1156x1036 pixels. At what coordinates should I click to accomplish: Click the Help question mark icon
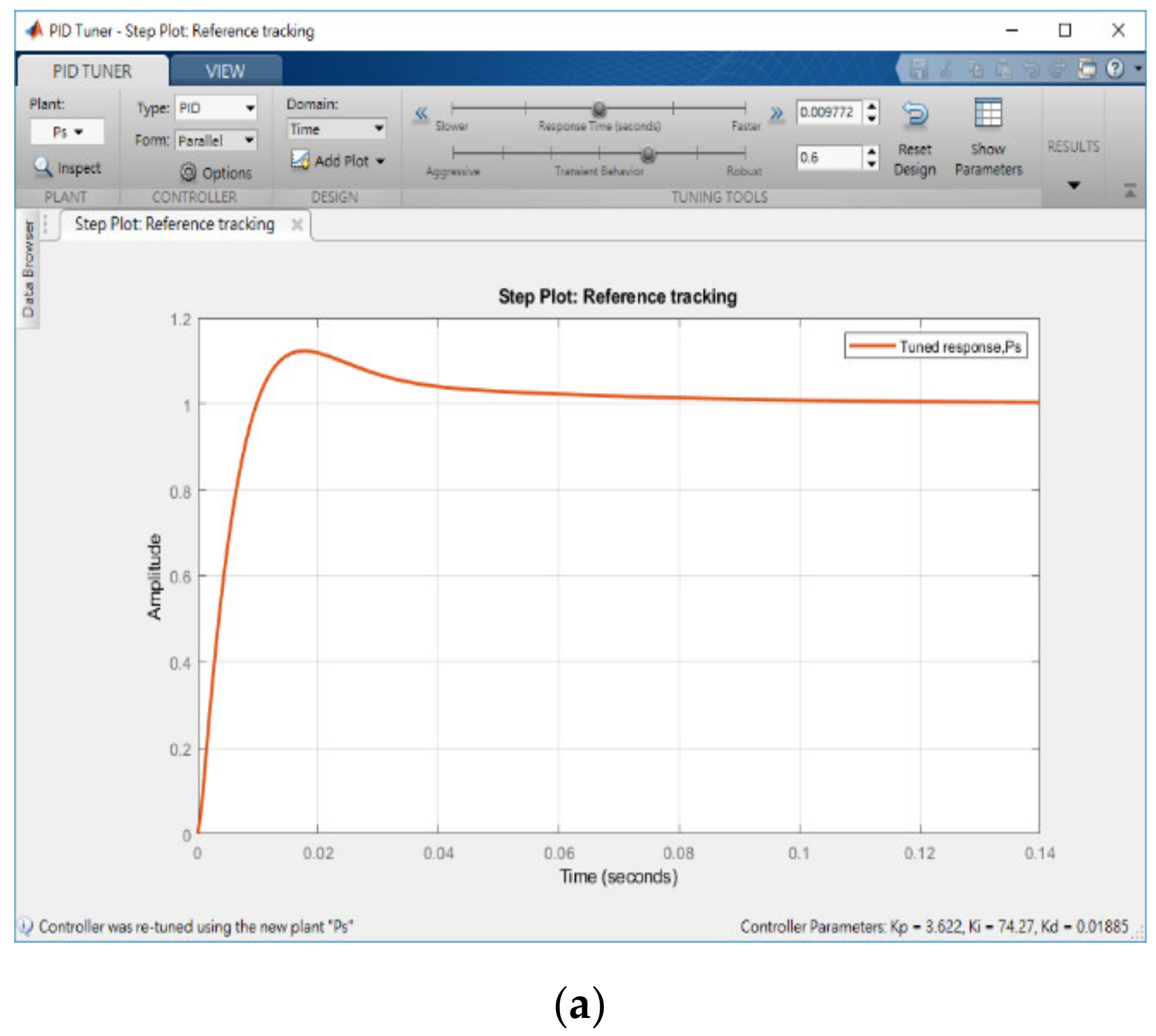click(x=1114, y=70)
